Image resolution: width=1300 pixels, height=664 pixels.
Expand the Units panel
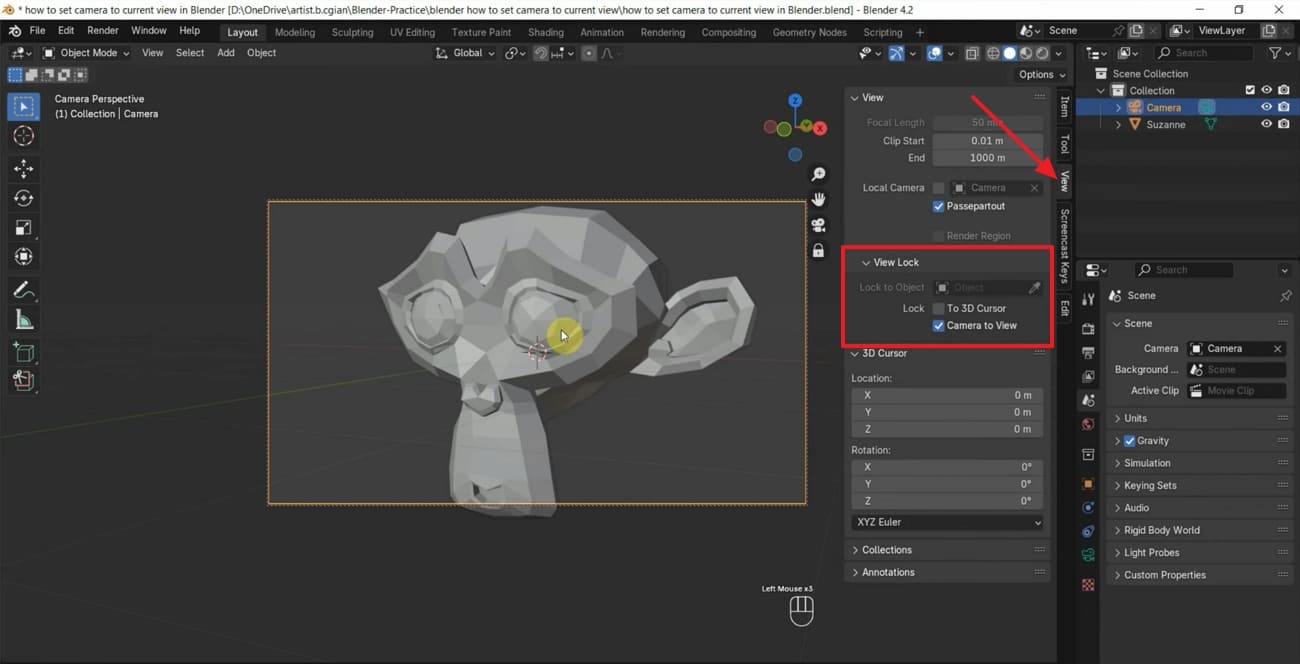coord(1118,418)
